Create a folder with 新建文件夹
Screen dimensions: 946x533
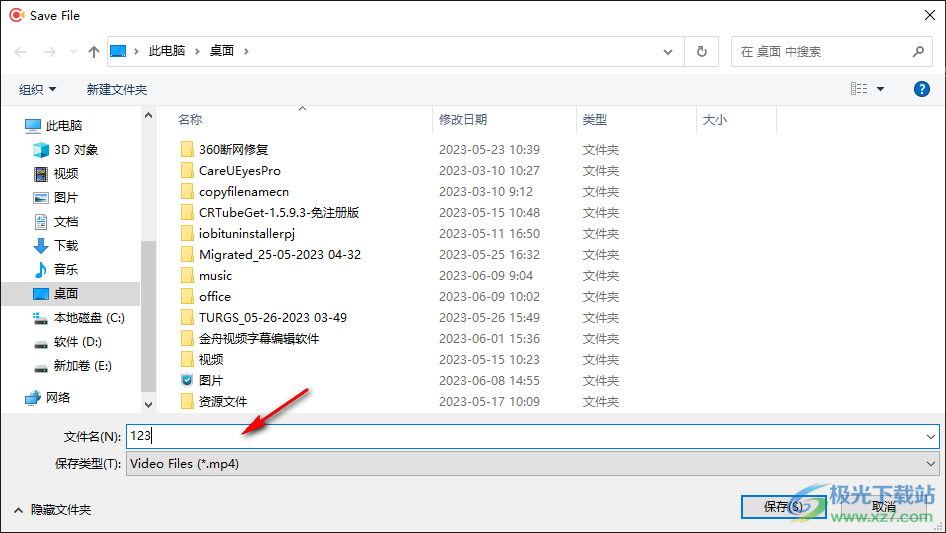tap(116, 89)
